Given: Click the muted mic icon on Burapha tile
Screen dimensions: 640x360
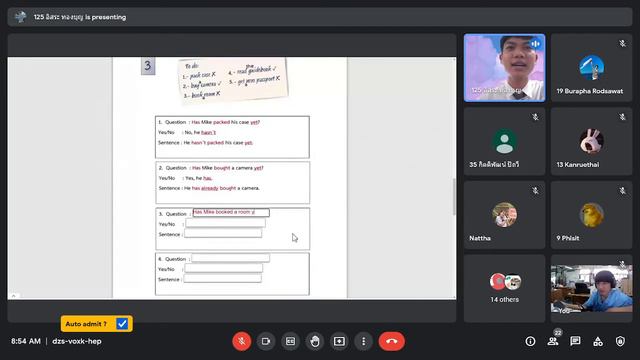Looking at the screenshot, I should point(622,43).
